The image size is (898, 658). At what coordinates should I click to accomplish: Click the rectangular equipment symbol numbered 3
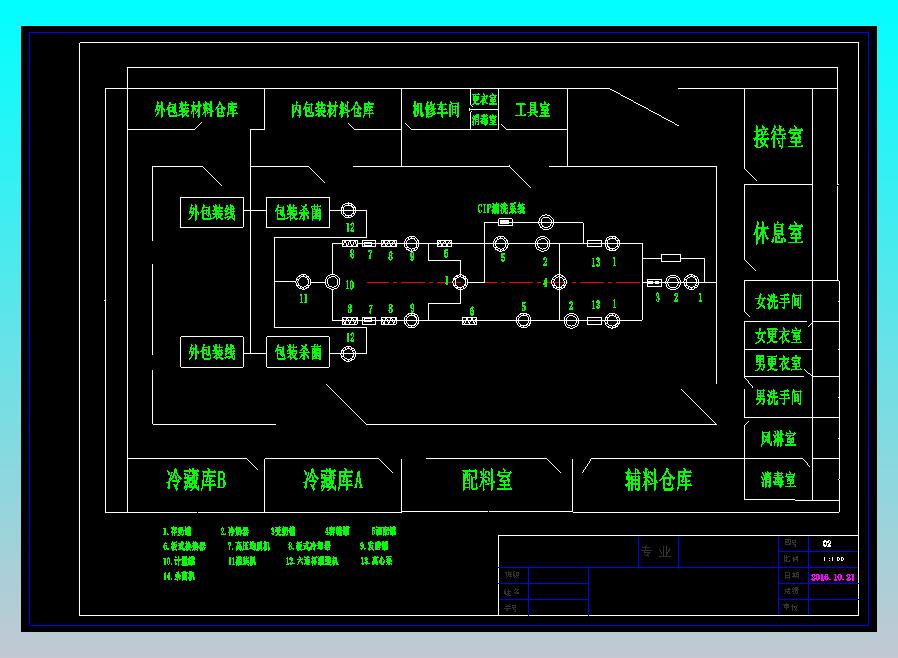(654, 282)
